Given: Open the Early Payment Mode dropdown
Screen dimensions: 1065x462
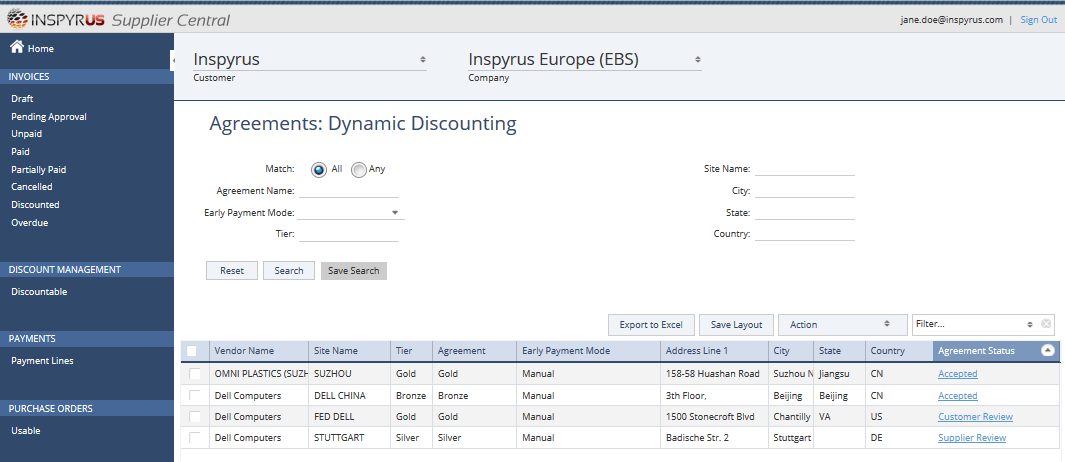Looking at the screenshot, I should pyautogui.click(x=350, y=213).
